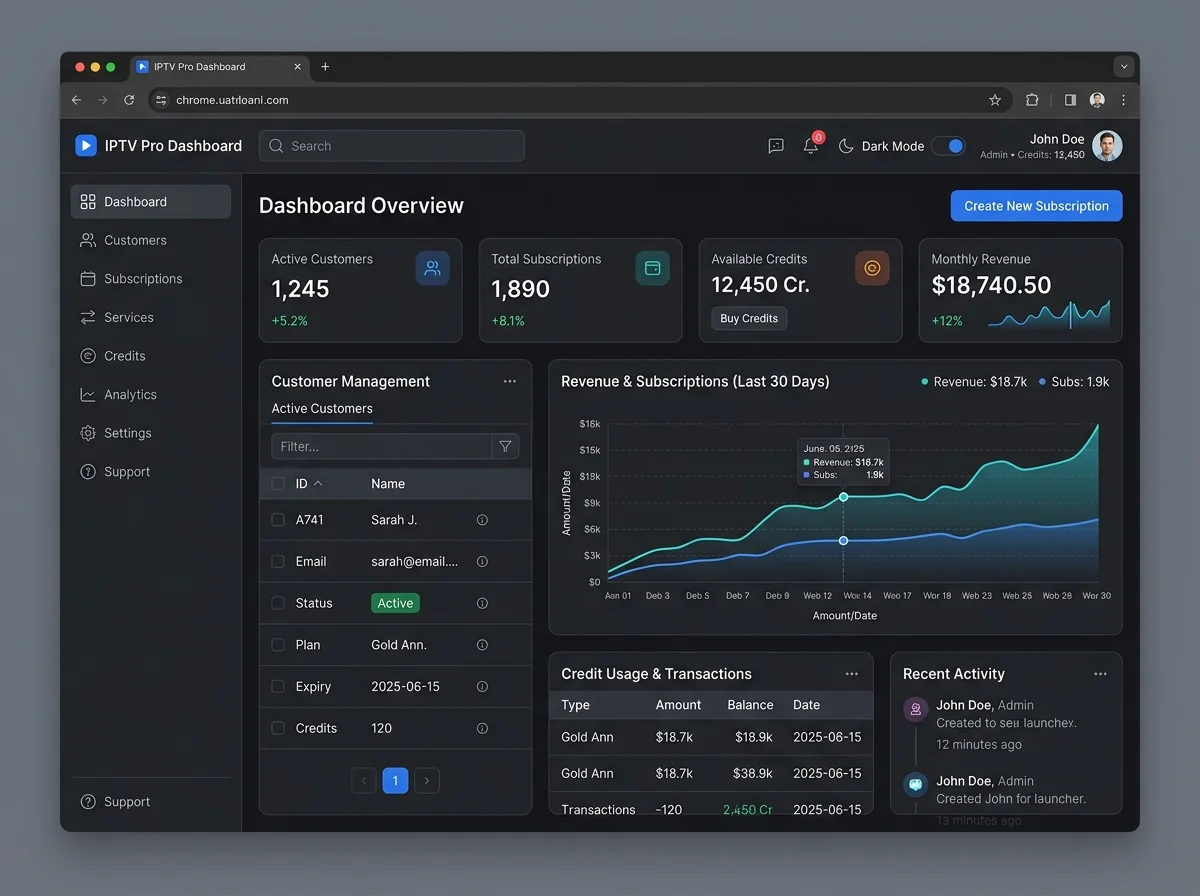Open Credit Usage & Transactions options menu
Image resolution: width=1200 pixels, height=896 pixels.
(852, 674)
